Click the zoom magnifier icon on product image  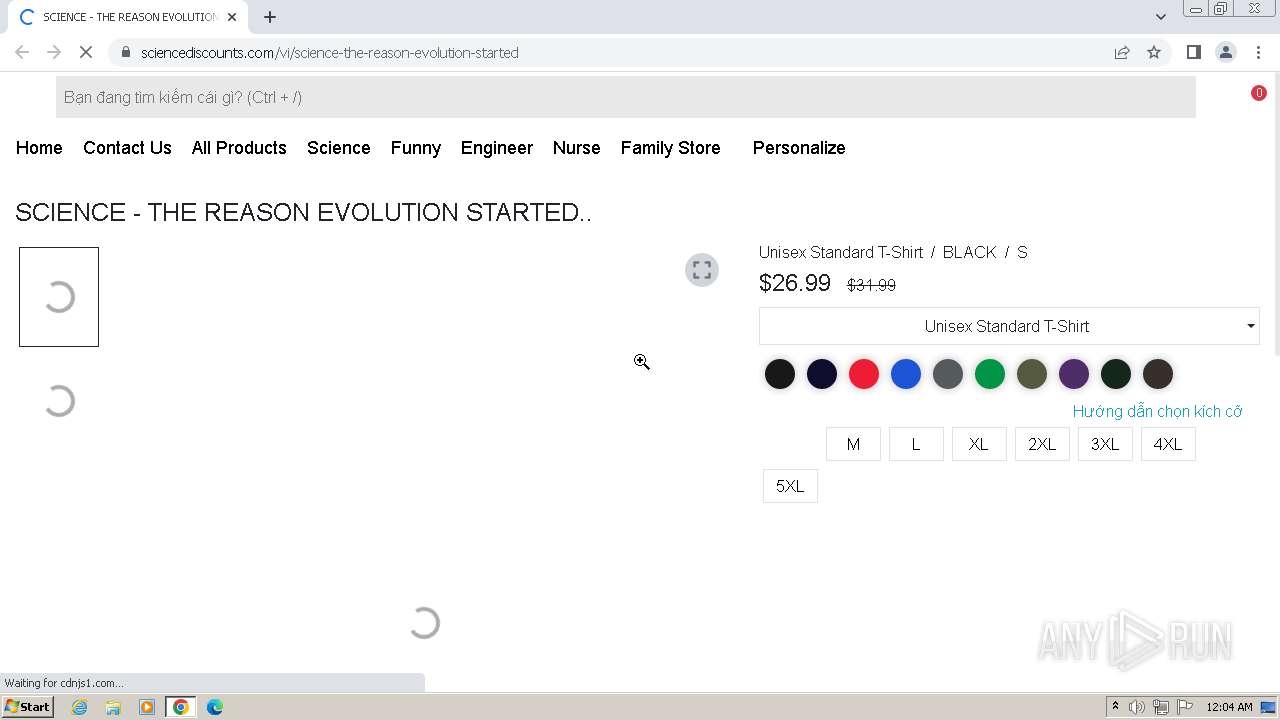point(642,362)
